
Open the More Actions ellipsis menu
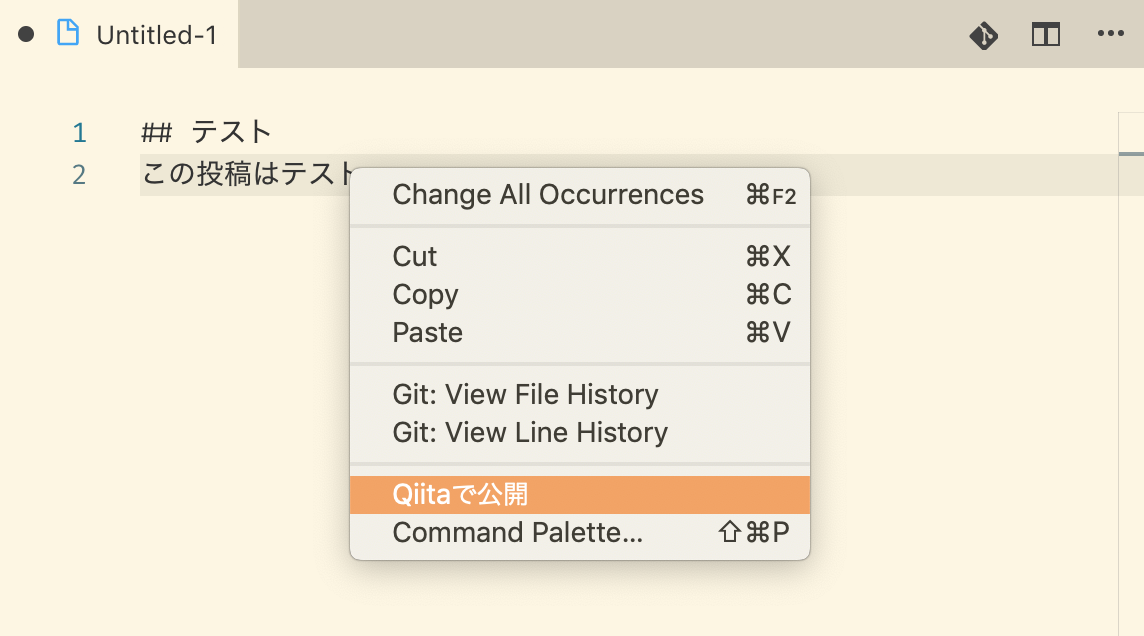pos(1111,34)
